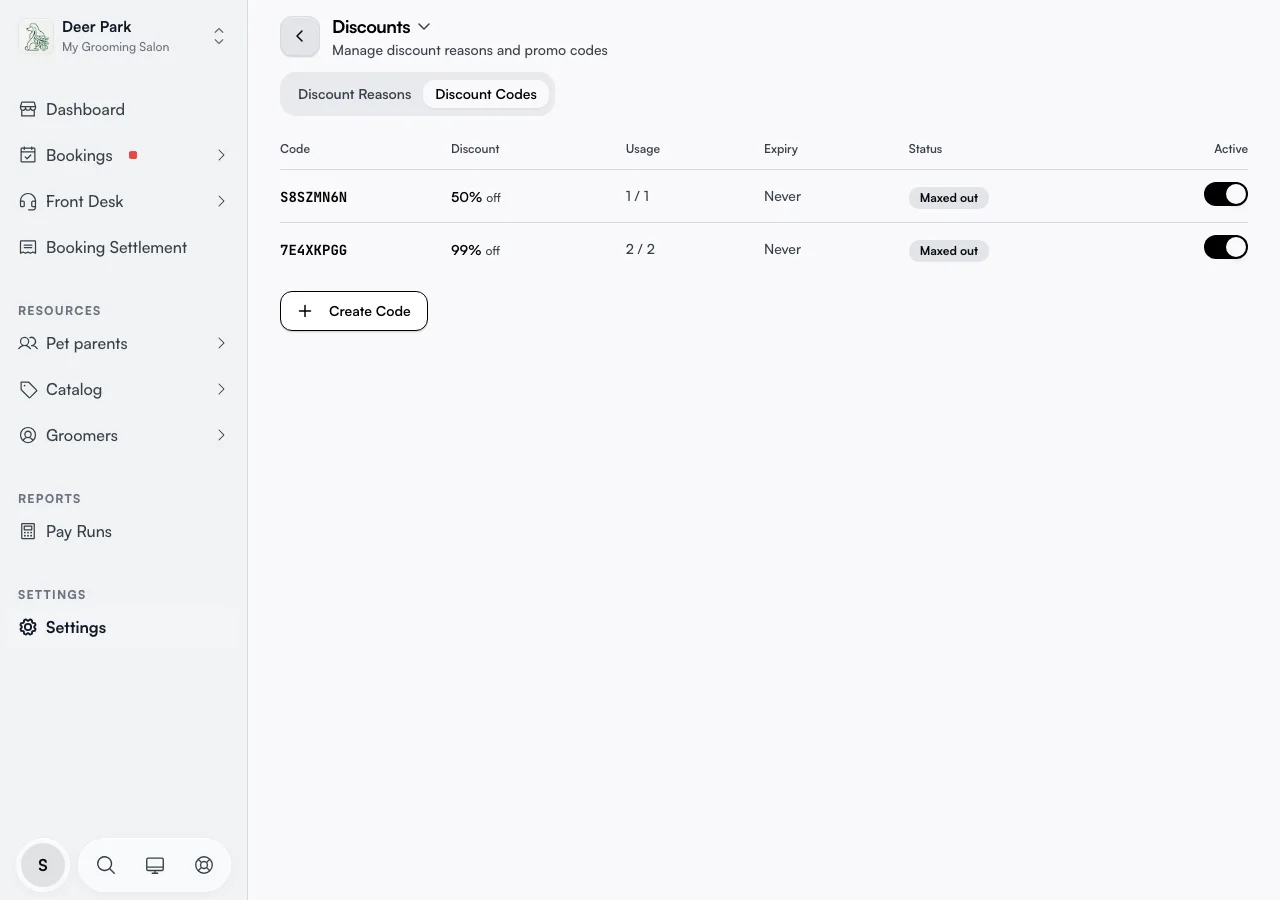Click the Expiry column header

(781, 149)
